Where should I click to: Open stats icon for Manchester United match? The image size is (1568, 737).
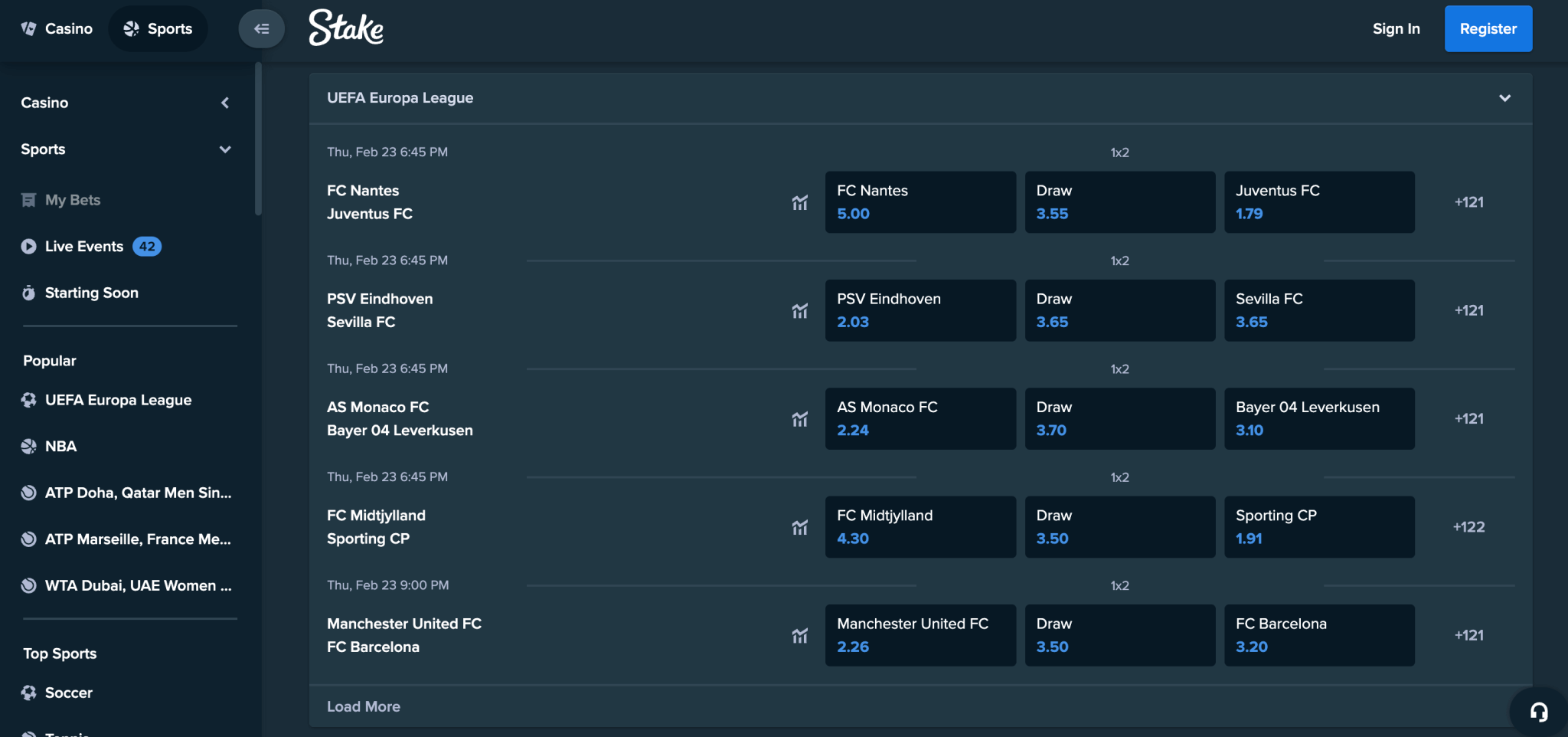tap(799, 635)
